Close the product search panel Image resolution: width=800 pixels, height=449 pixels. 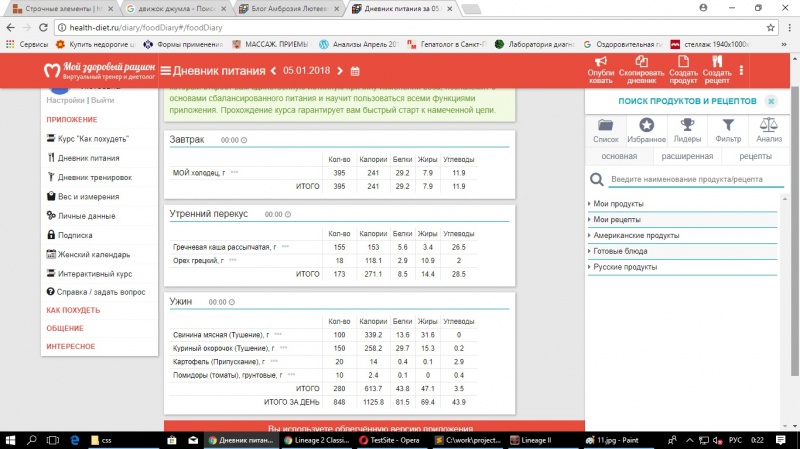click(771, 101)
